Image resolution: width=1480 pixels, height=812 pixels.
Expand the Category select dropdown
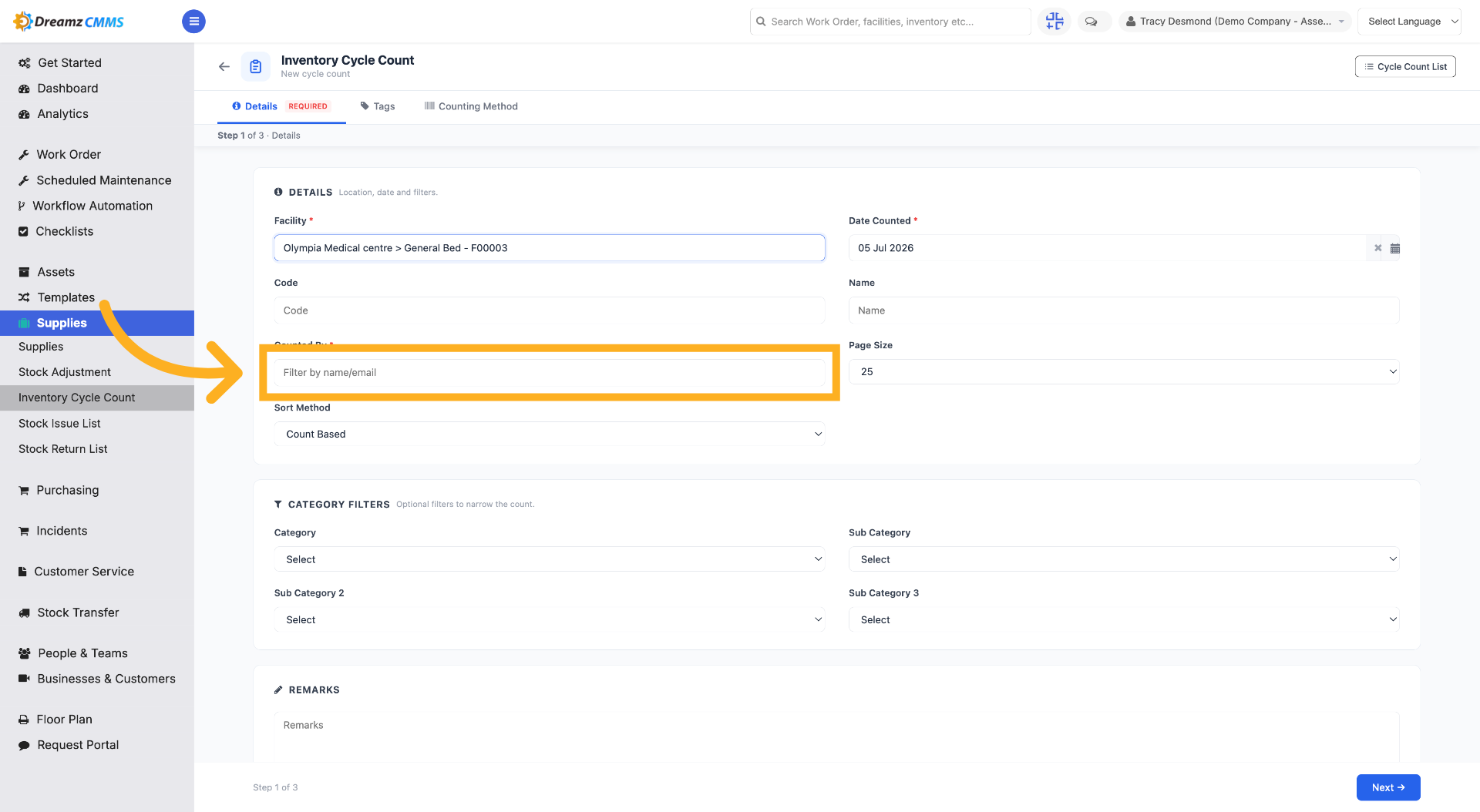tap(550, 559)
